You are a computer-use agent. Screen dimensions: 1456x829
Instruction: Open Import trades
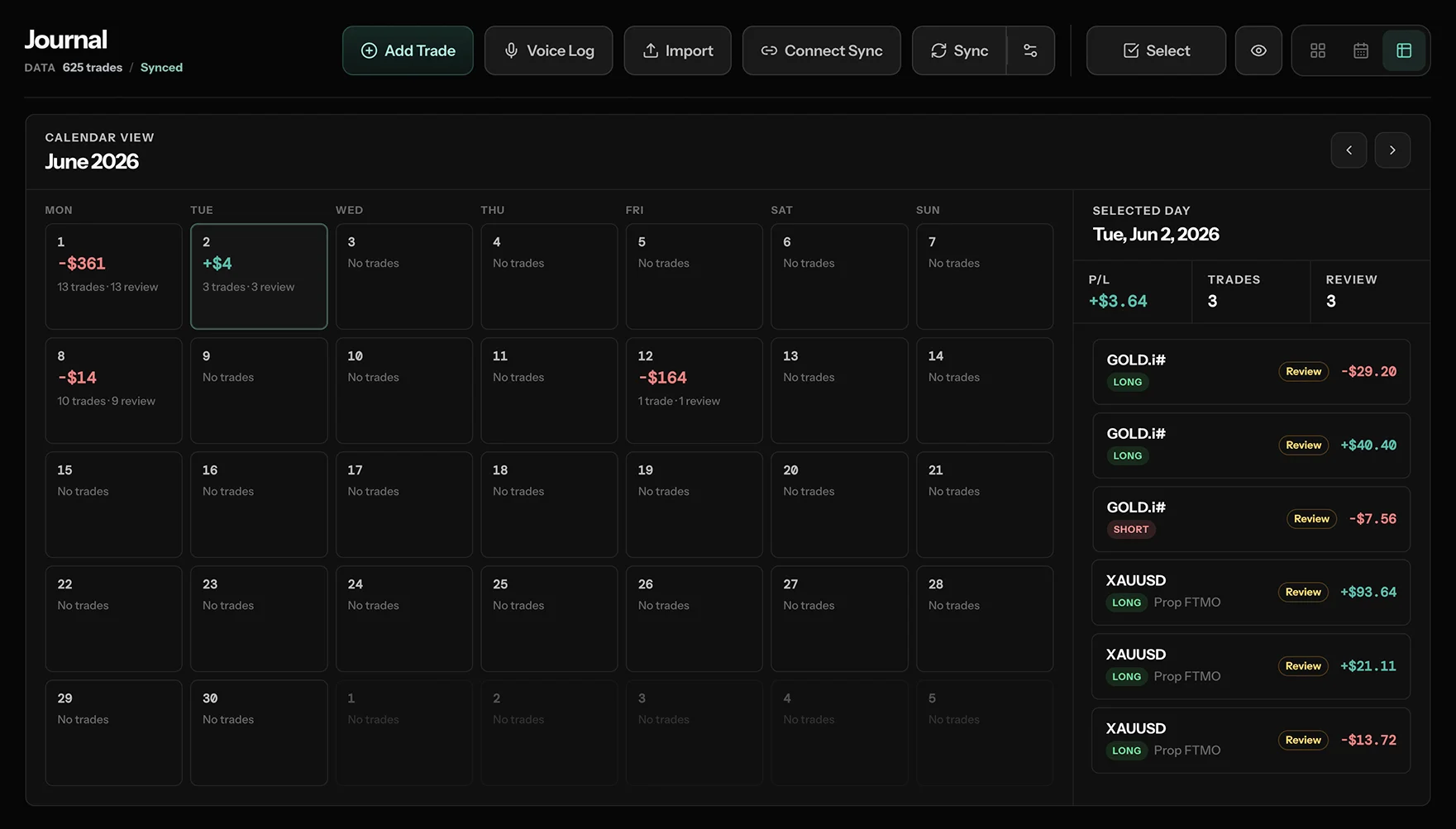pos(677,50)
